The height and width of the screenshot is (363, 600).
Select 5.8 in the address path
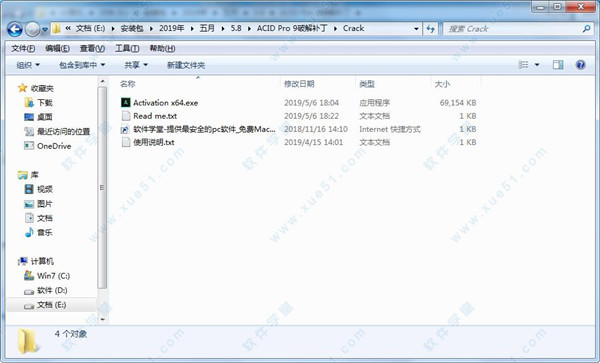236,28
